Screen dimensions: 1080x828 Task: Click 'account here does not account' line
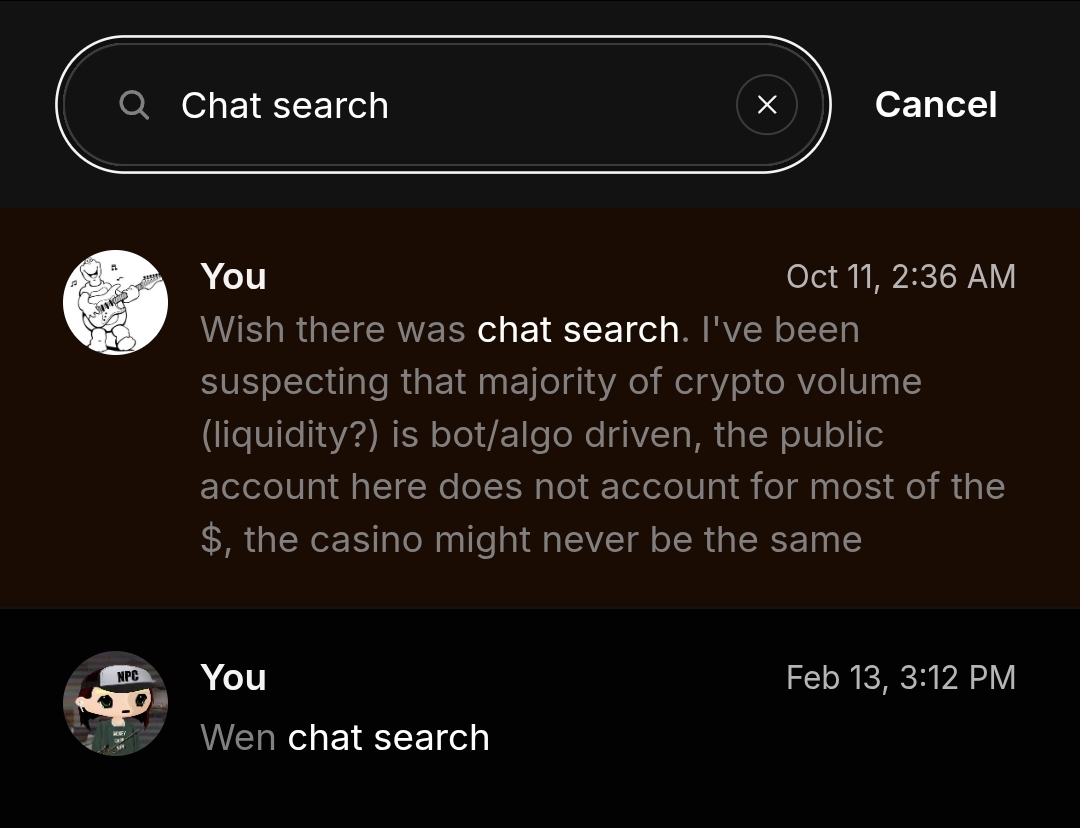(601, 487)
